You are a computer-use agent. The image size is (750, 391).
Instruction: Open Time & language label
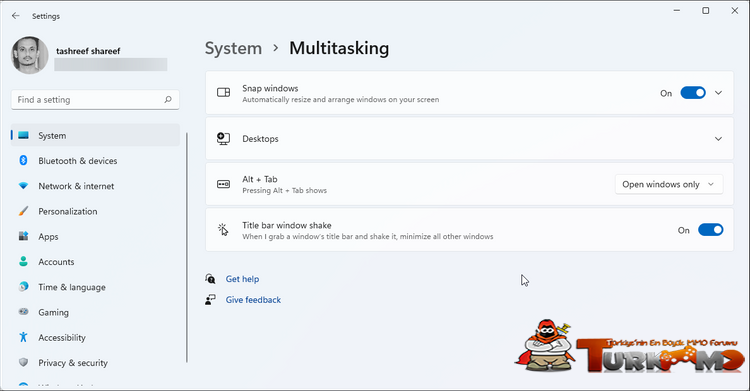pos(72,287)
